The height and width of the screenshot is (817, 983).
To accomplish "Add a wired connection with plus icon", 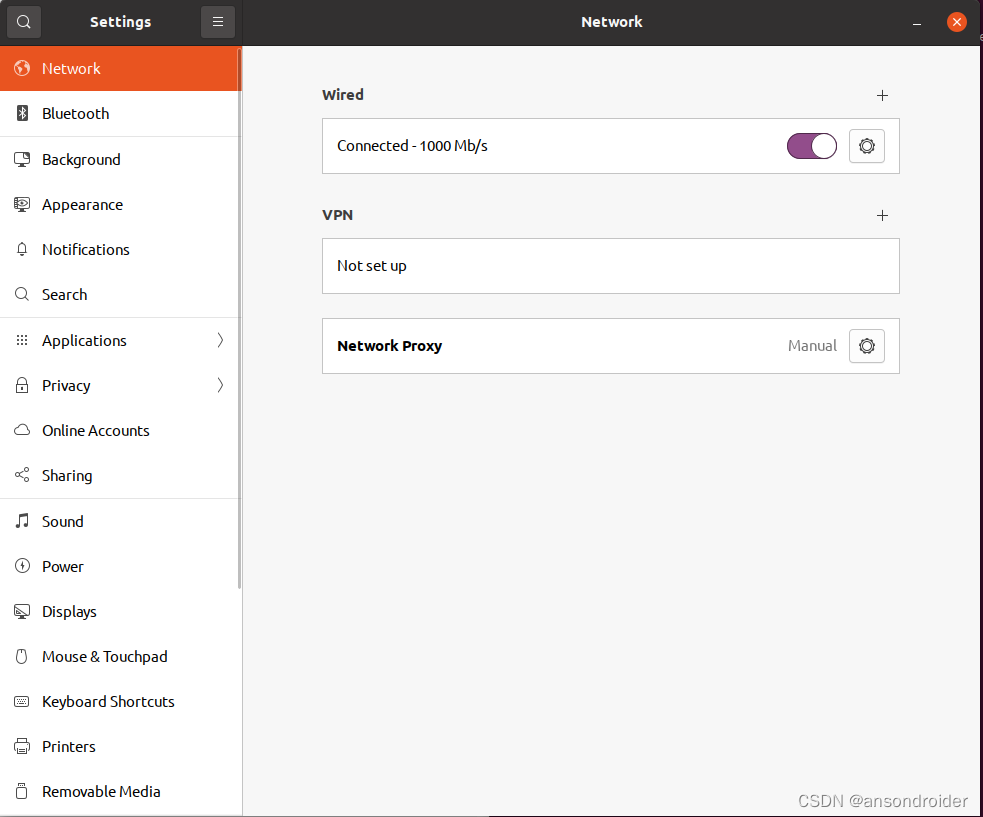I will tap(882, 95).
